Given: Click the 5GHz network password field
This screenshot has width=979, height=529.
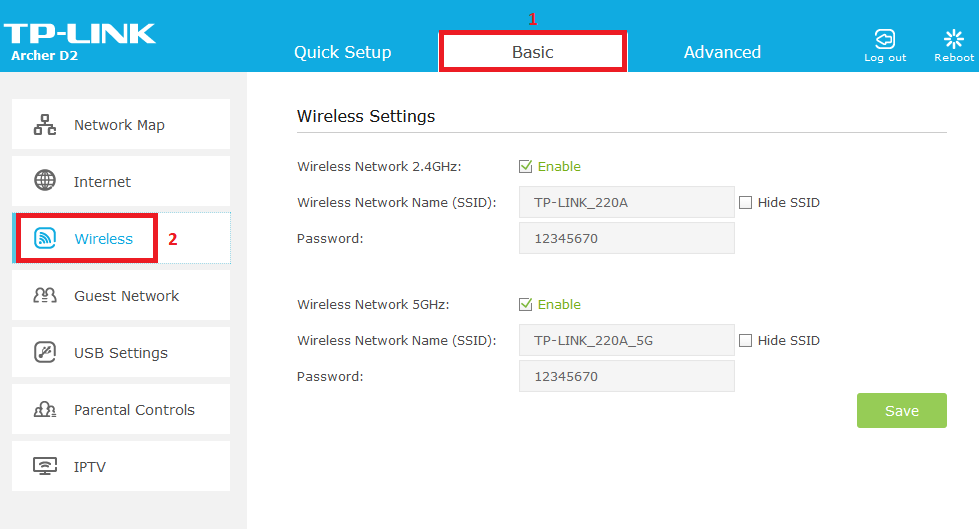Looking at the screenshot, I should [627, 376].
